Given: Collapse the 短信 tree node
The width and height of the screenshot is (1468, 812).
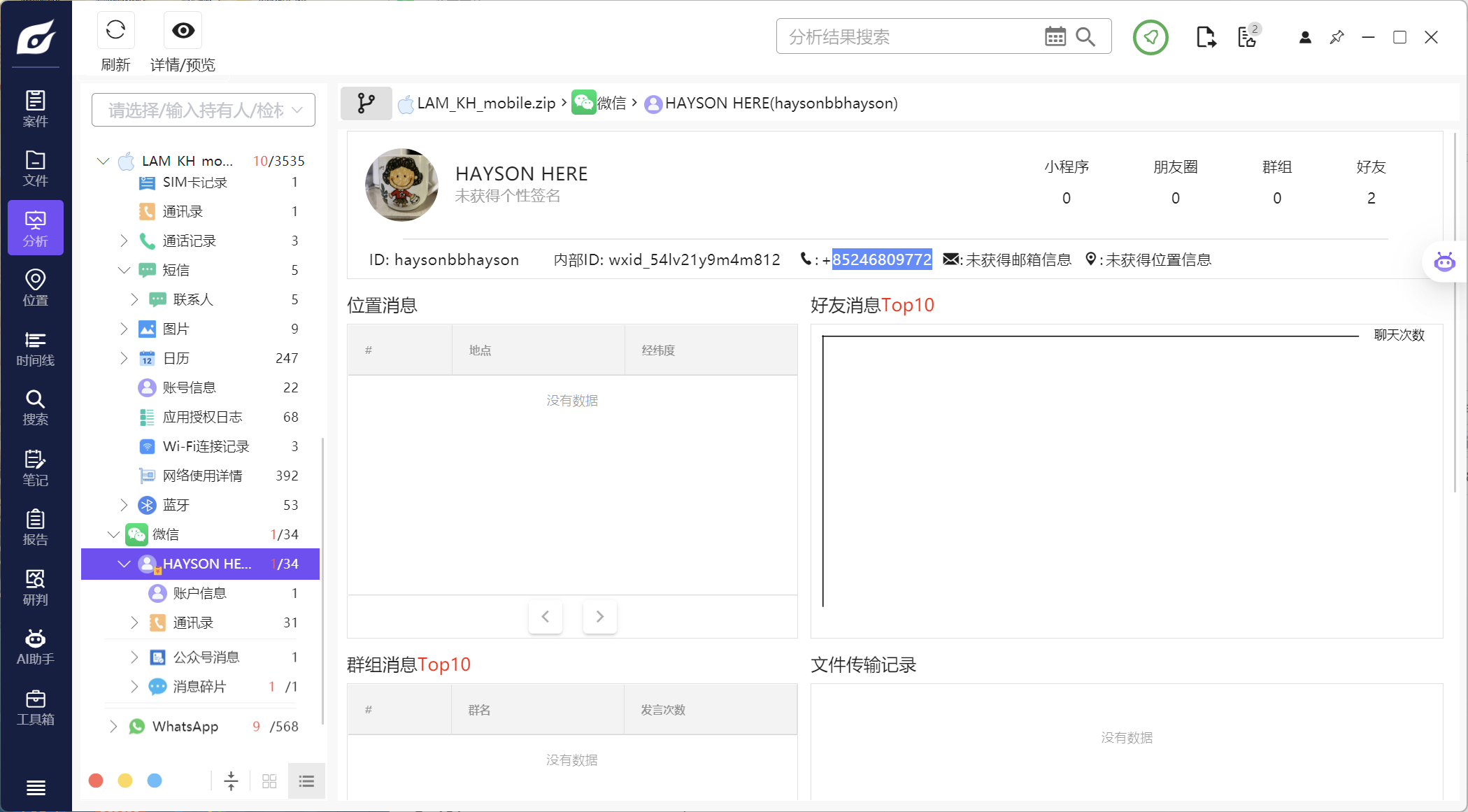Looking at the screenshot, I should (124, 270).
